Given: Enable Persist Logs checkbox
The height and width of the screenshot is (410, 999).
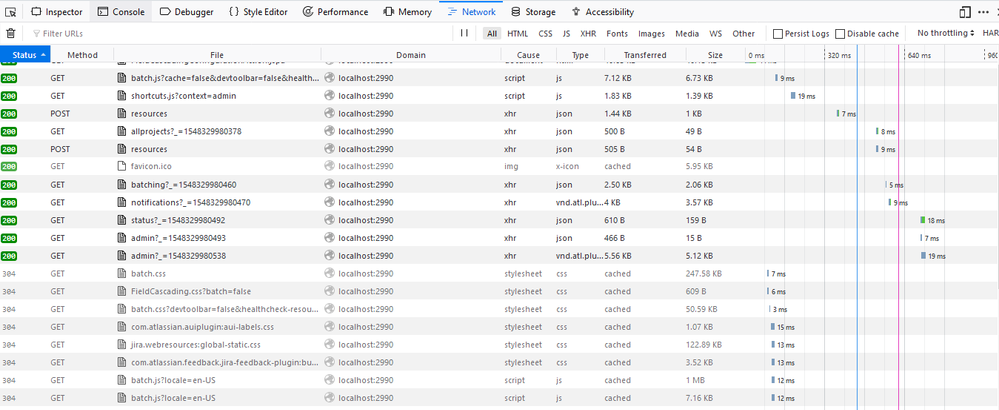Looking at the screenshot, I should click(x=778, y=34).
